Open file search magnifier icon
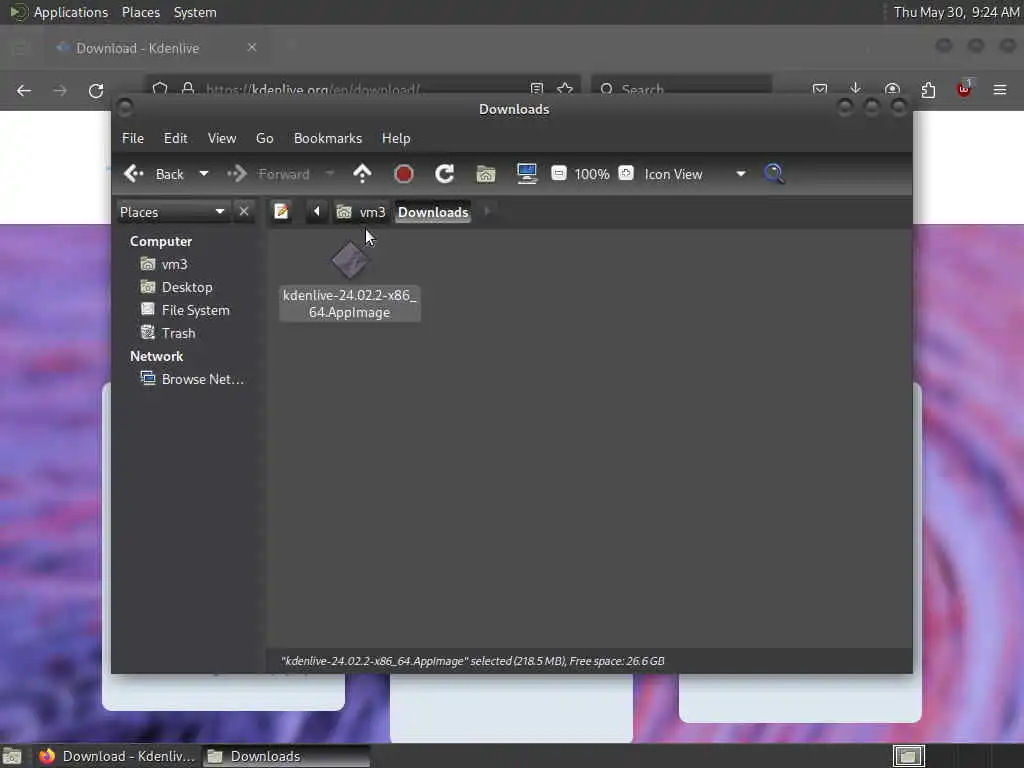 [774, 174]
